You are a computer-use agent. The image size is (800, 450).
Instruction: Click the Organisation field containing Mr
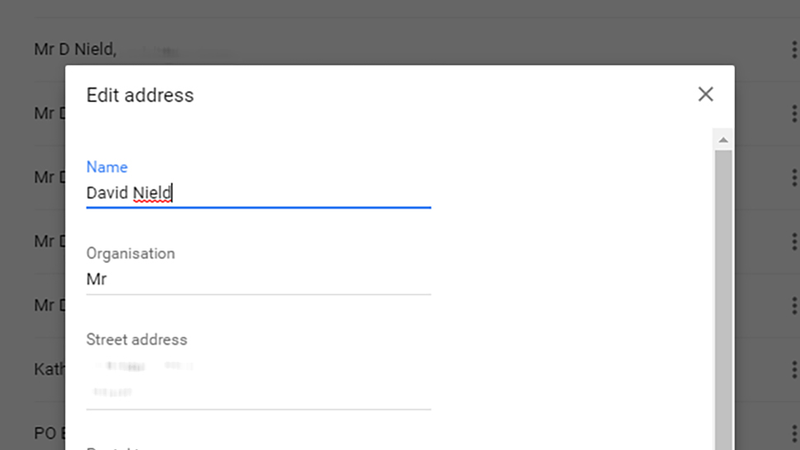click(259, 280)
